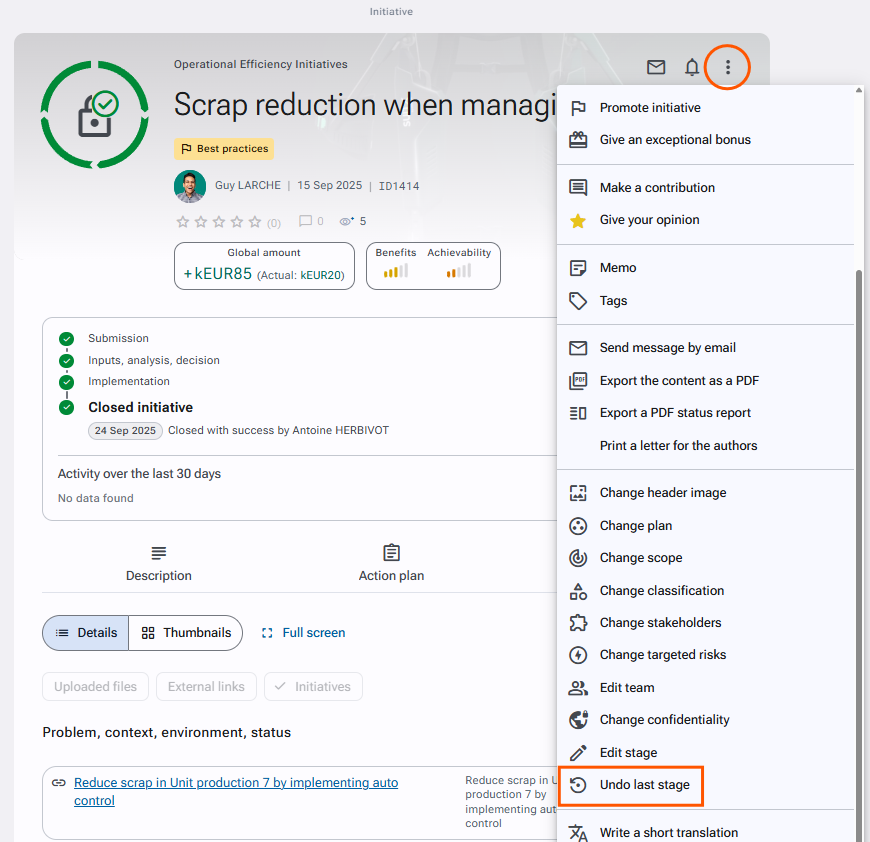Viewport: 870px width, 842px height.
Task: Click the views eye icon
Action: [x=347, y=221]
